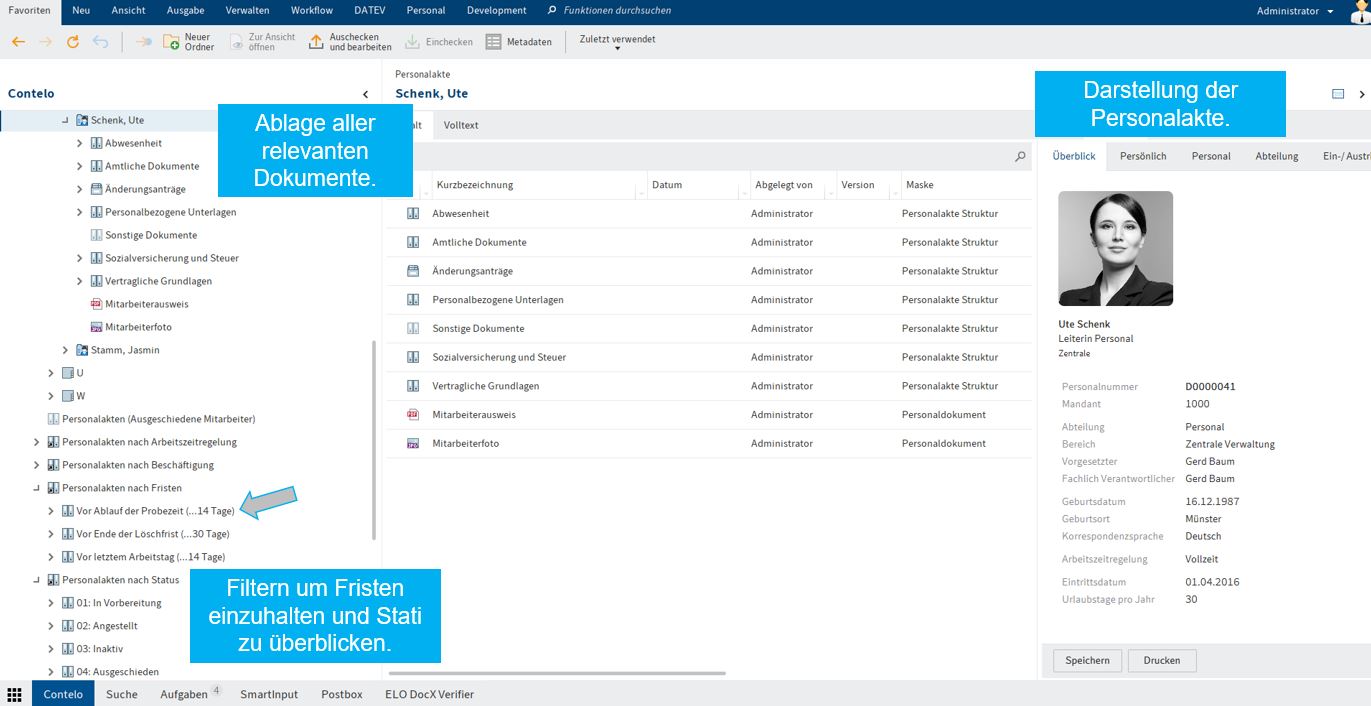Click the Funktionen durchsuchen search field
1371x706 pixels.
click(617, 11)
